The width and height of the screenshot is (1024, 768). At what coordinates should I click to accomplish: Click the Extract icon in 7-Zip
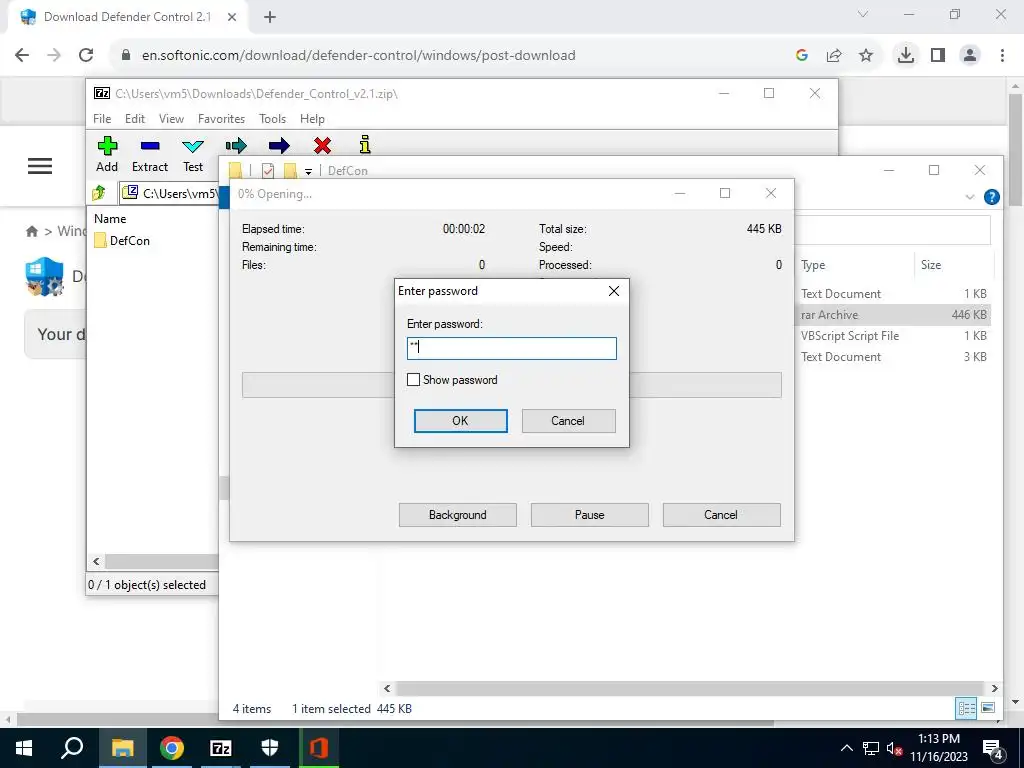(150, 155)
